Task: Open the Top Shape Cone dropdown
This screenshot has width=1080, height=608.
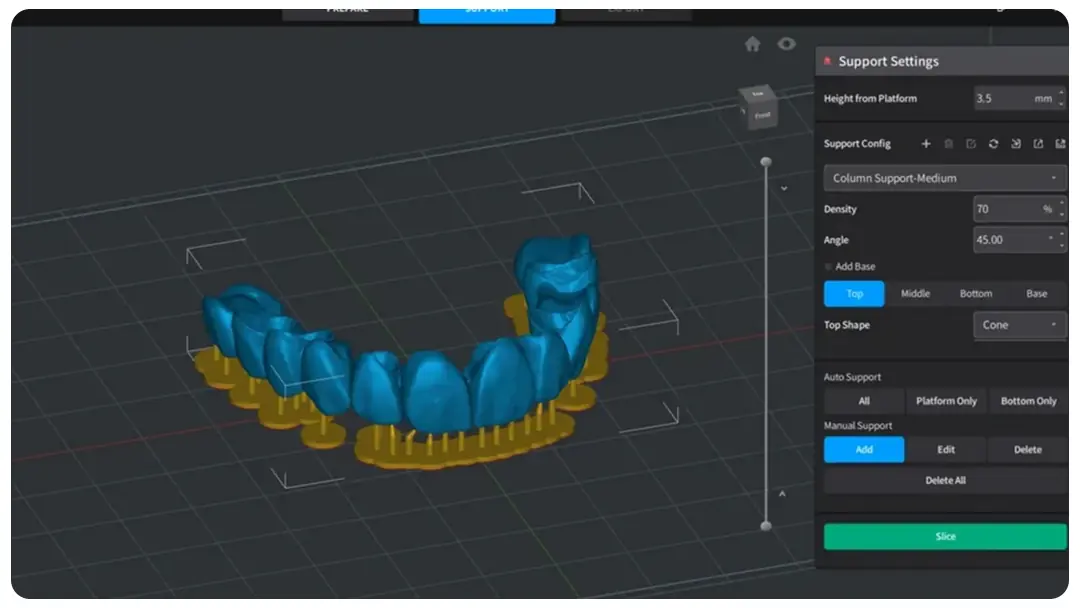Action: click(1019, 325)
